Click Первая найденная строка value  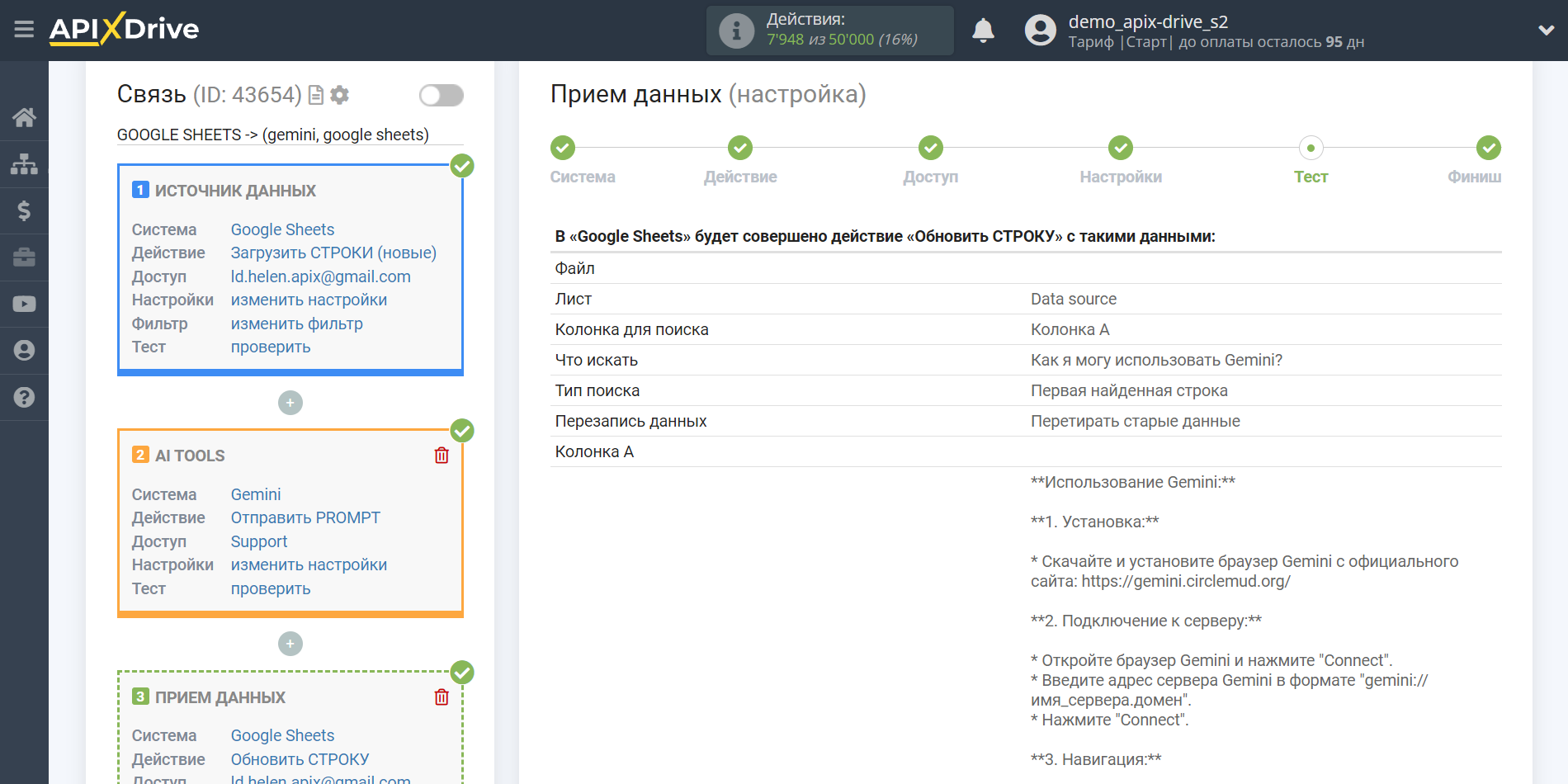(x=1129, y=390)
